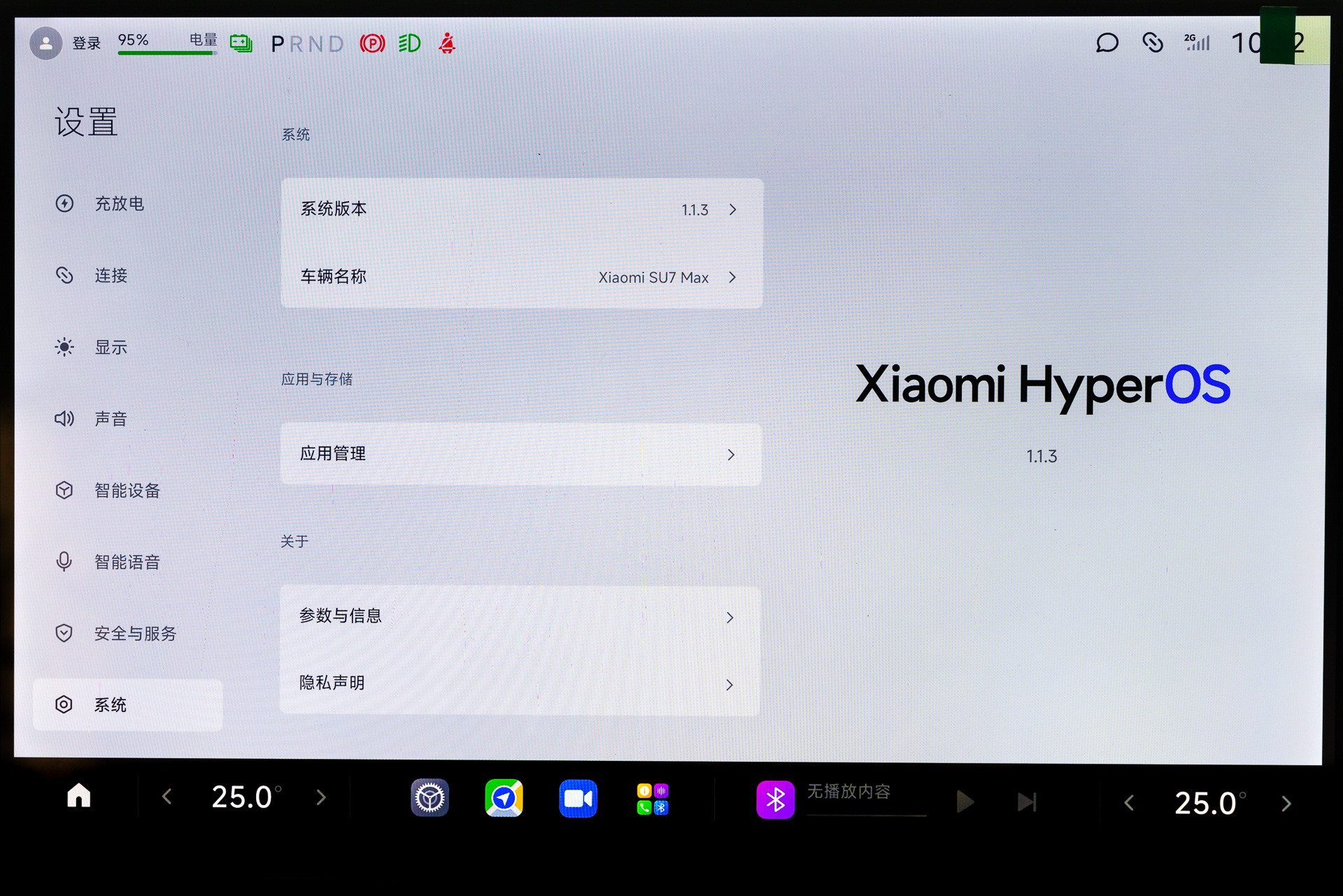Click the user avatar to log in

pos(46,43)
